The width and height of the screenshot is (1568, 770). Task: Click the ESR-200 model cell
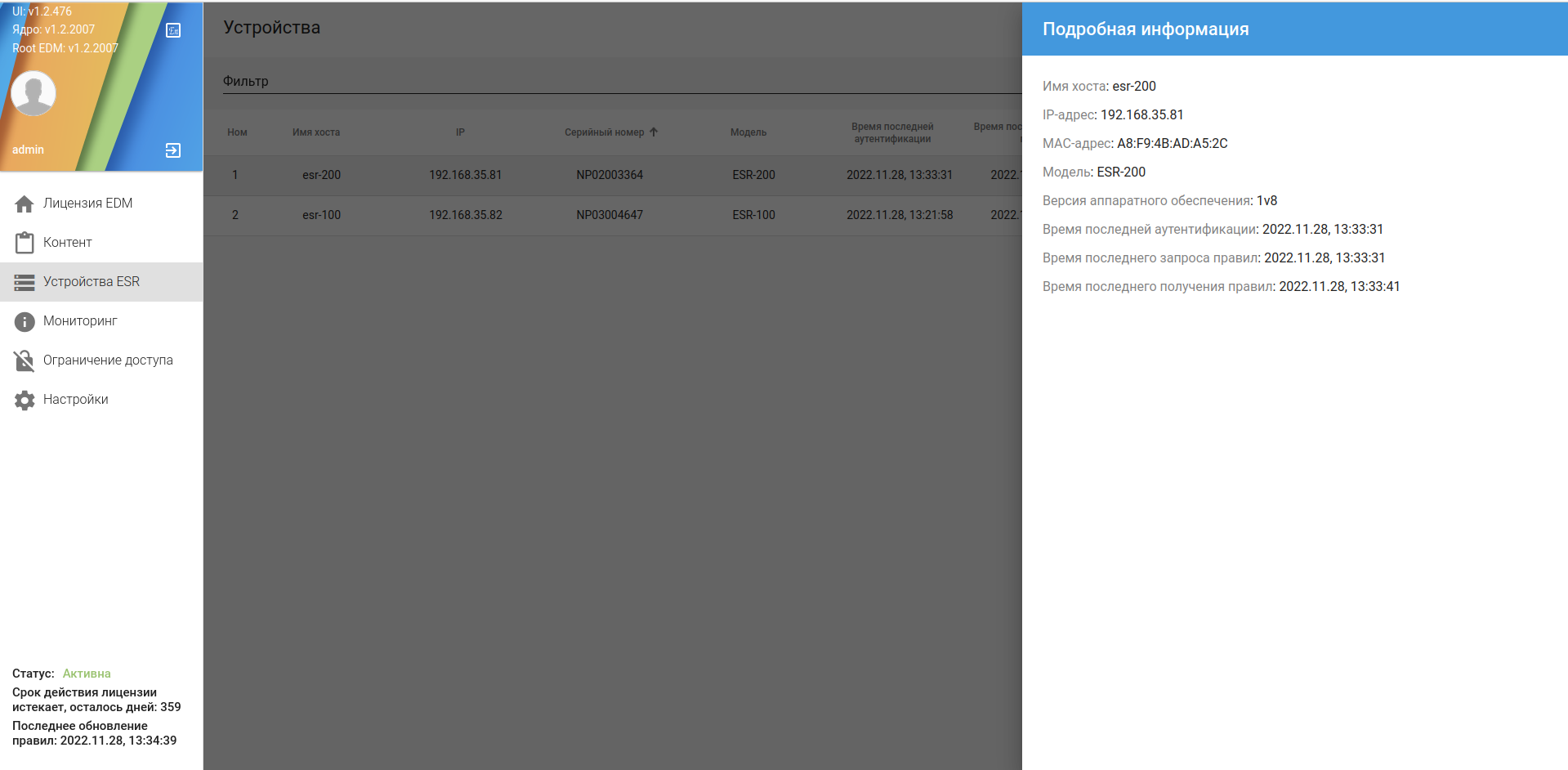pos(753,175)
